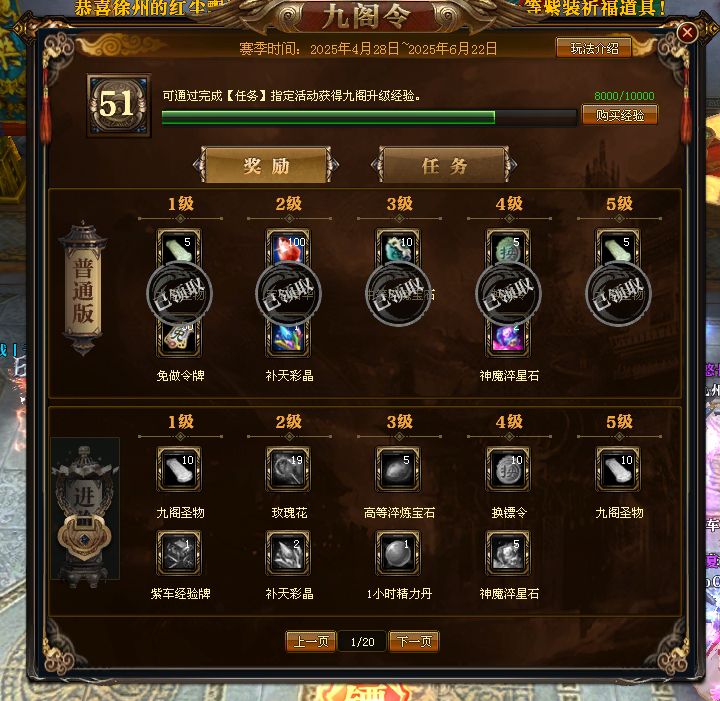Click the 紫车经验牌 reward icon
720x701 pixels.
[x=179, y=553]
